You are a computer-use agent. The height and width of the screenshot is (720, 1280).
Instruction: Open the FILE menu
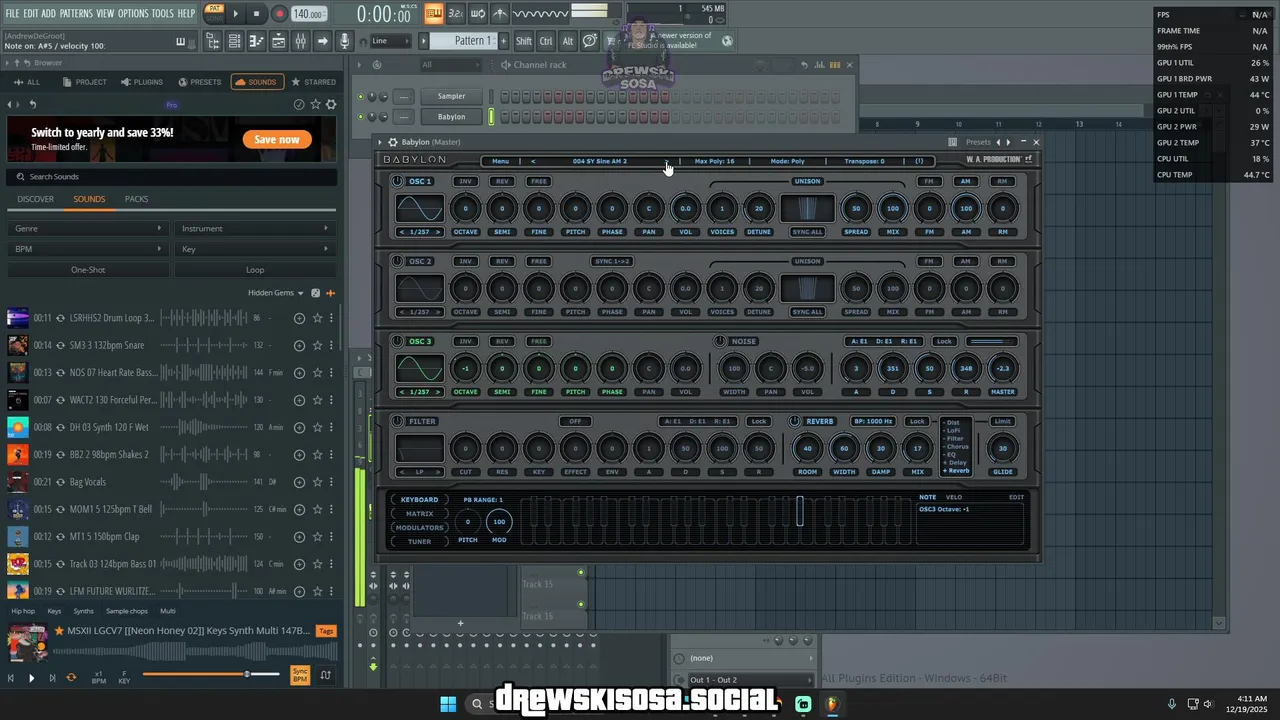[x=13, y=13]
